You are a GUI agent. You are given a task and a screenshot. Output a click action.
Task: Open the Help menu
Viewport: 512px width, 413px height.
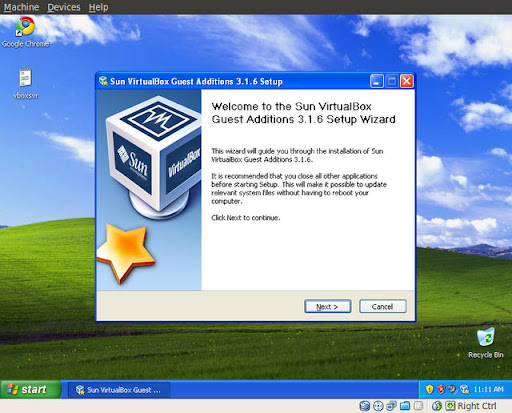98,7
